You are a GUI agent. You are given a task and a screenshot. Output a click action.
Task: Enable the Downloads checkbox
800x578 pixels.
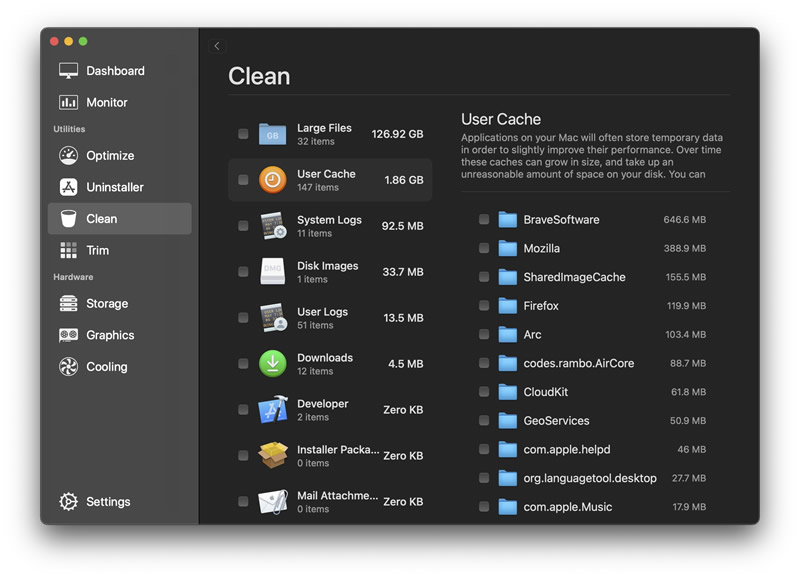click(243, 363)
